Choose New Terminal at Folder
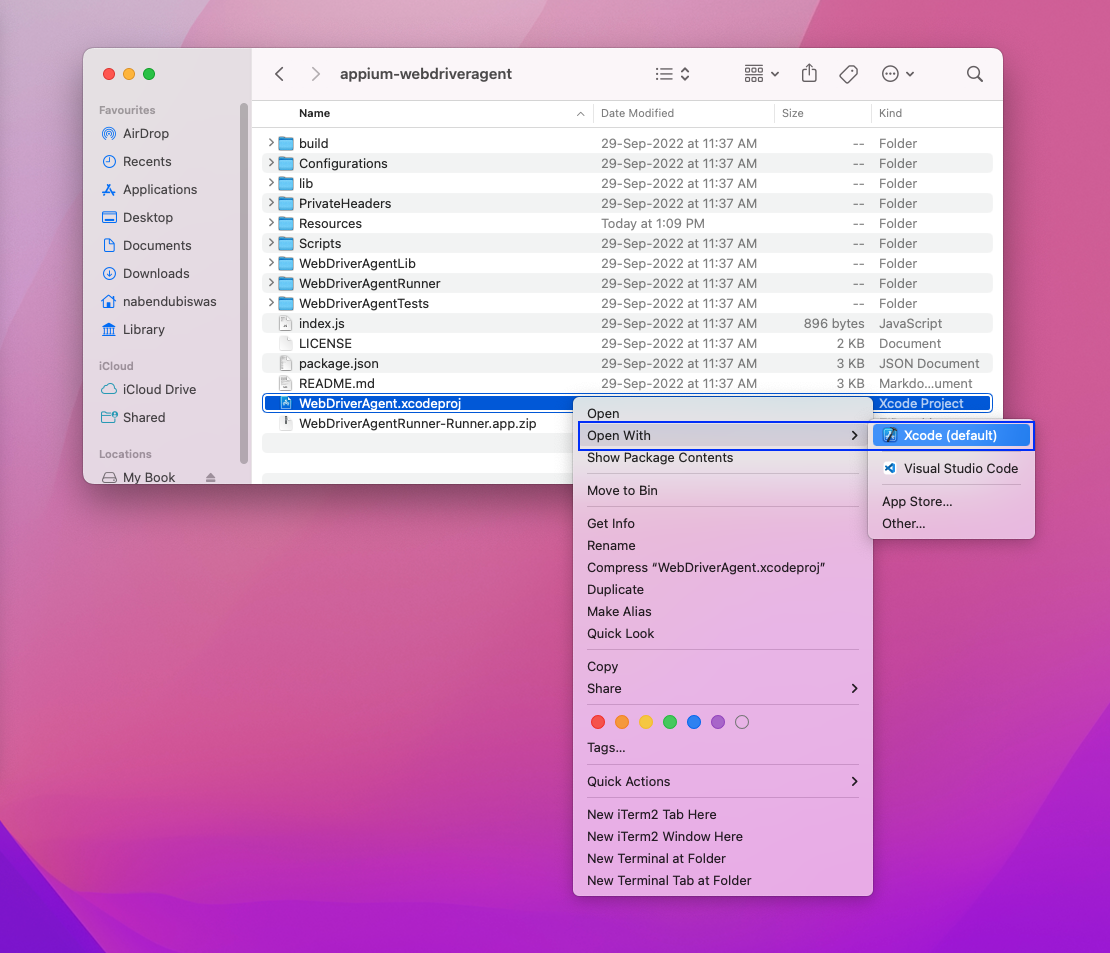The image size is (1110, 953). click(722, 858)
